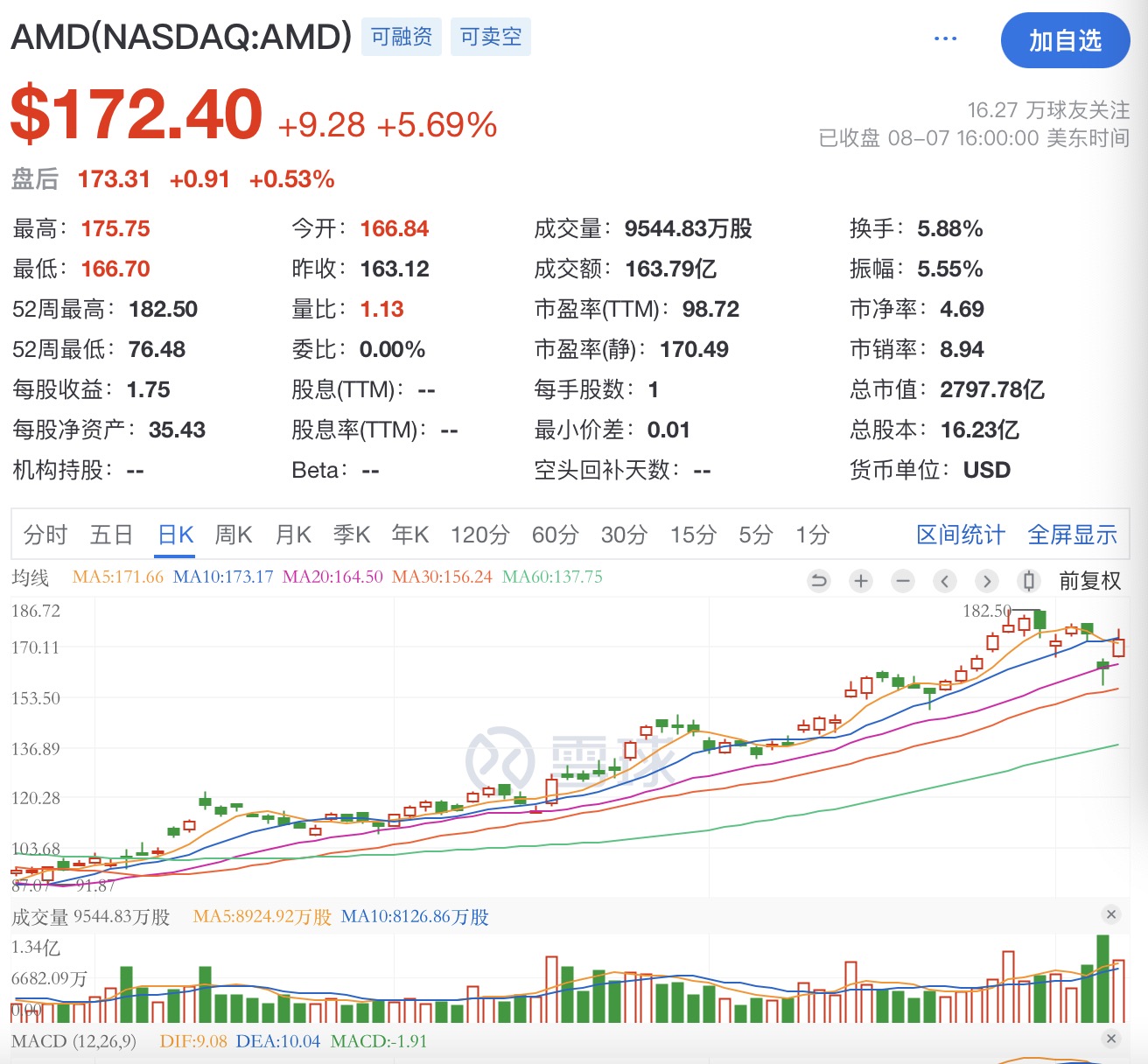Screen dimensions: 1148x1064
Task: Shift chart right with the right arrow icon
Action: point(987,581)
